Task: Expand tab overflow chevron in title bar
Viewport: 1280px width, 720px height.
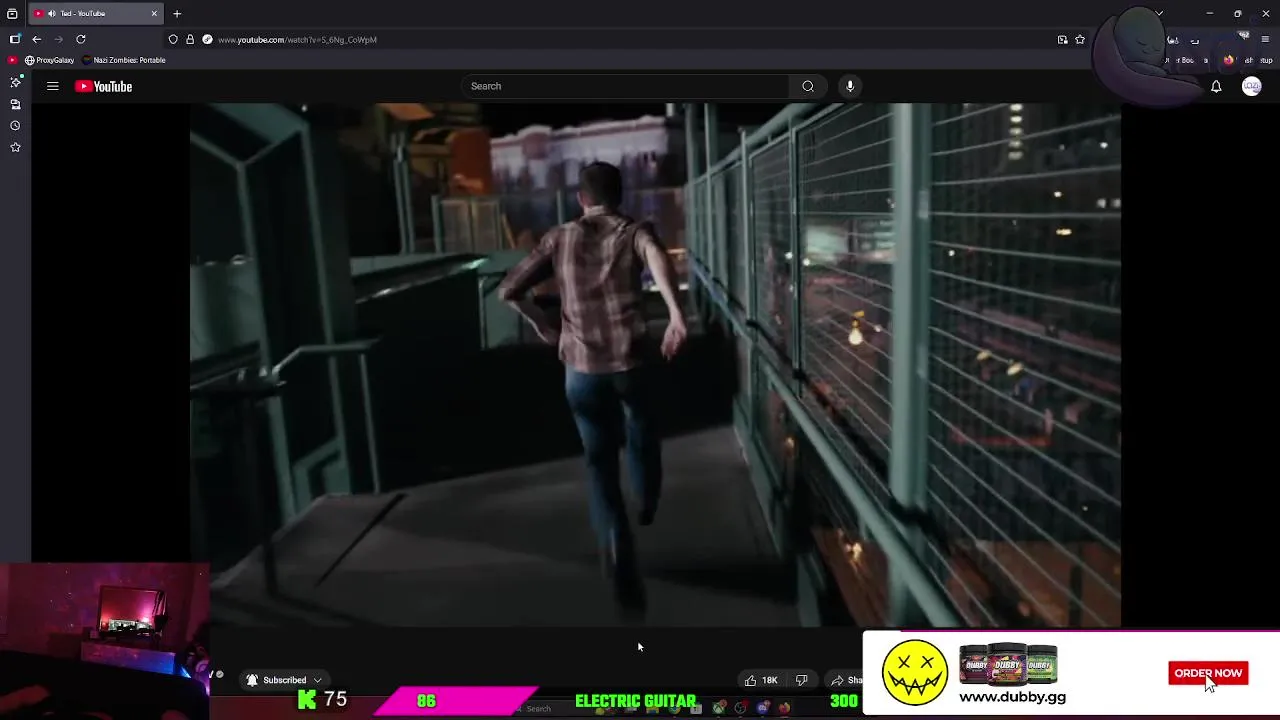Action: coord(1159,13)
